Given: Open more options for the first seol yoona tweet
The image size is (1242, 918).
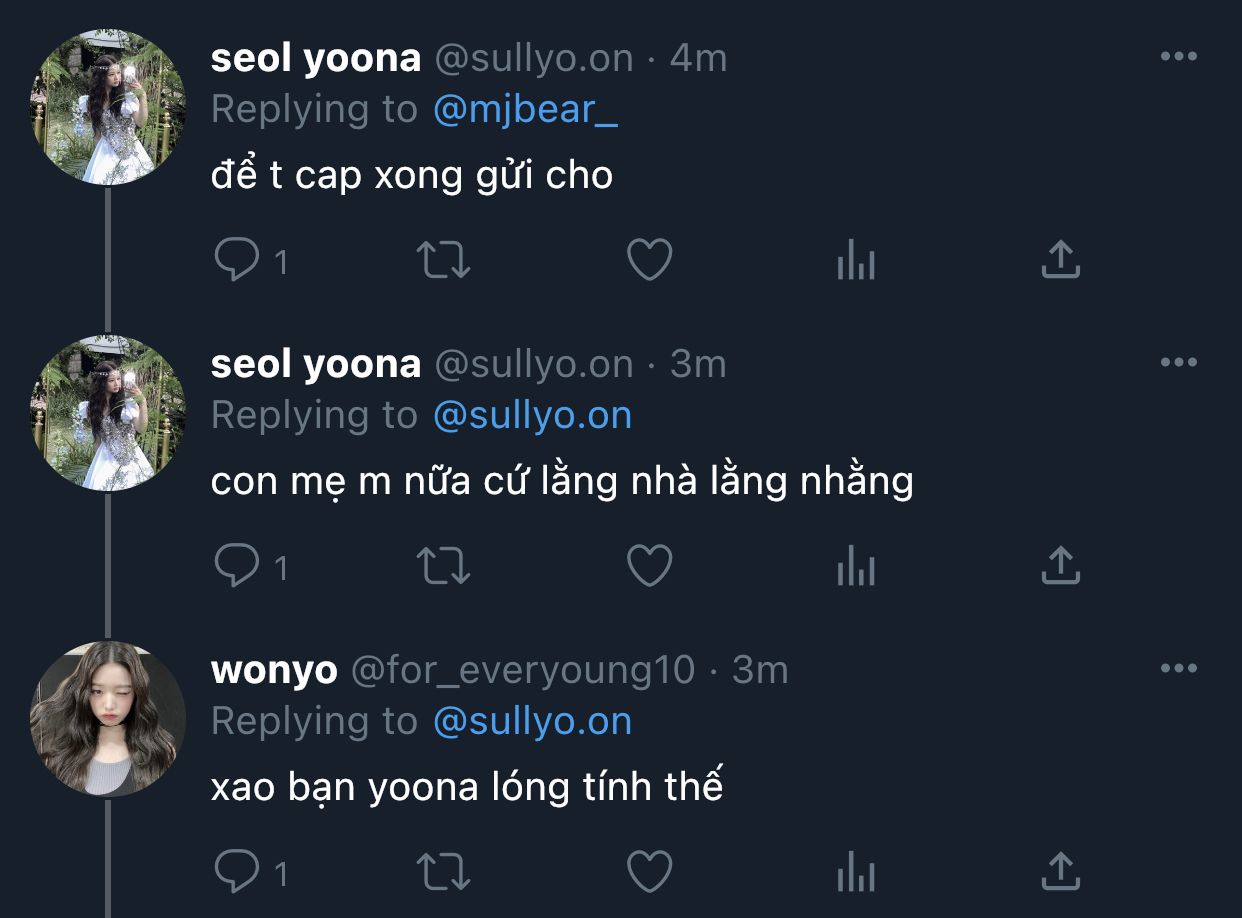Looking at the screenshot, I should (1178, 57).
